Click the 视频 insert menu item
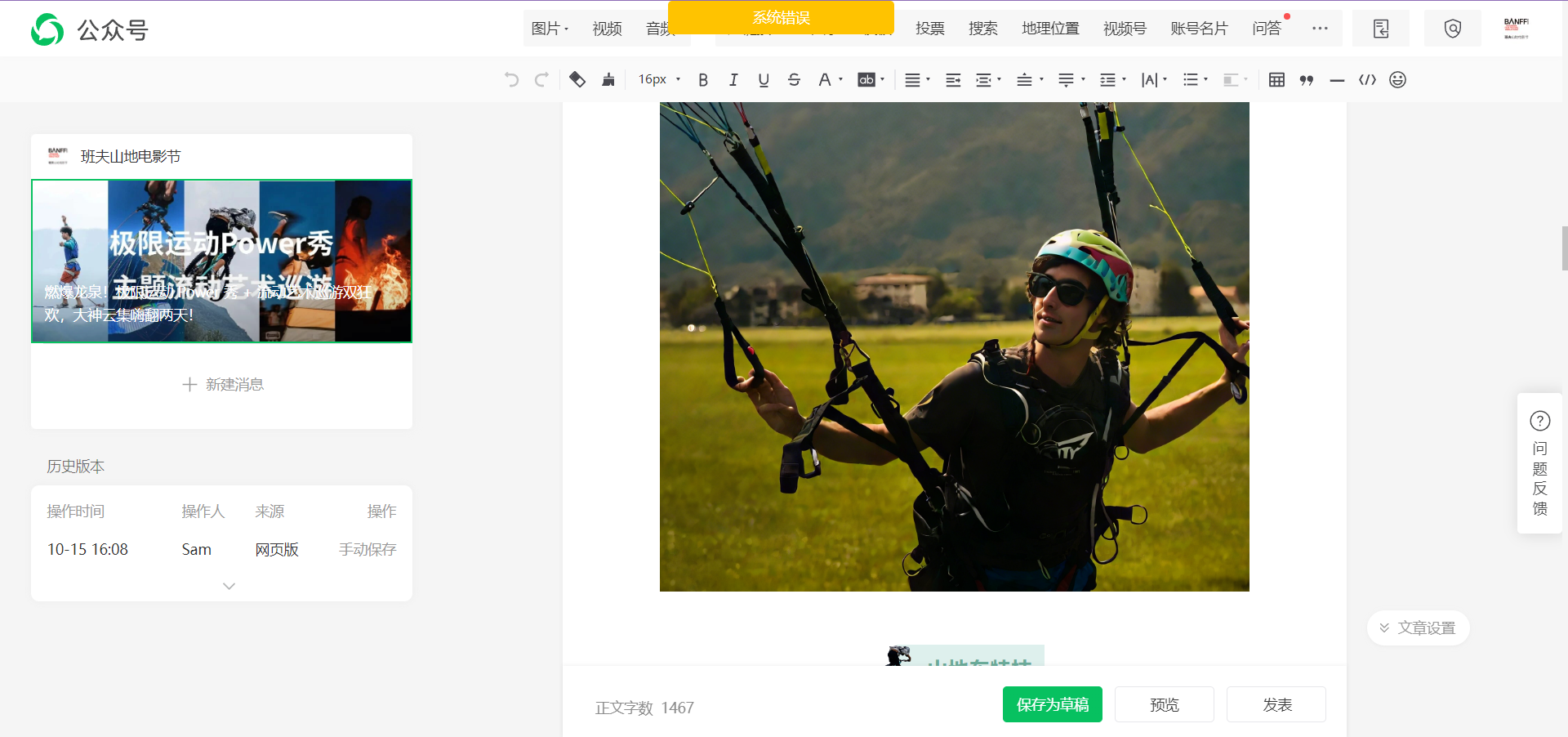Image resolution: width=1568 pixels, height=737 pixels. tap(607, 29)
